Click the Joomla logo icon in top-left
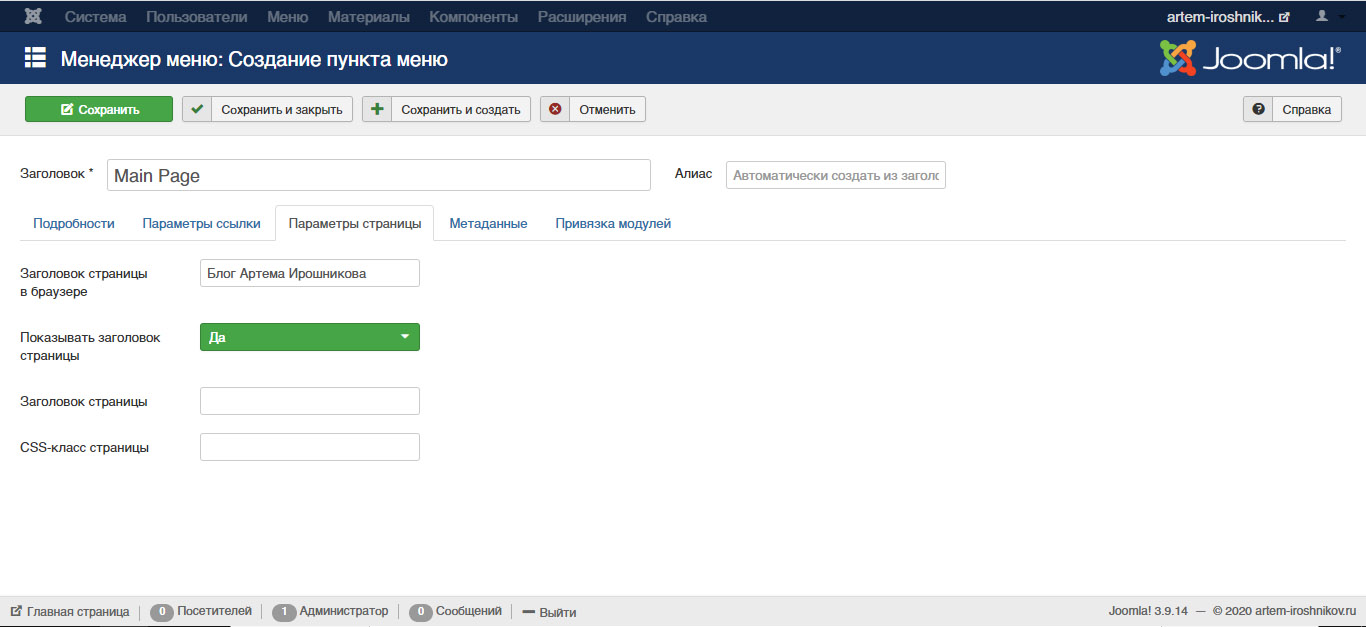This screenshot has height=627, width=1366. pyautogui.click(x=33, y=17)
